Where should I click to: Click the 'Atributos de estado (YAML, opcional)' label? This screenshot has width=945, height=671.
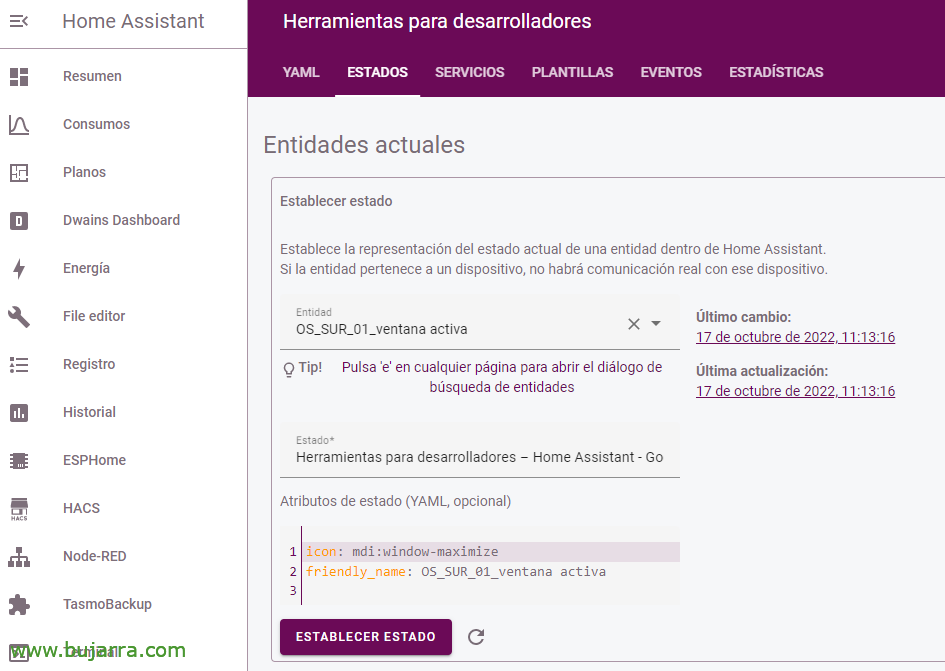(395, 502)
